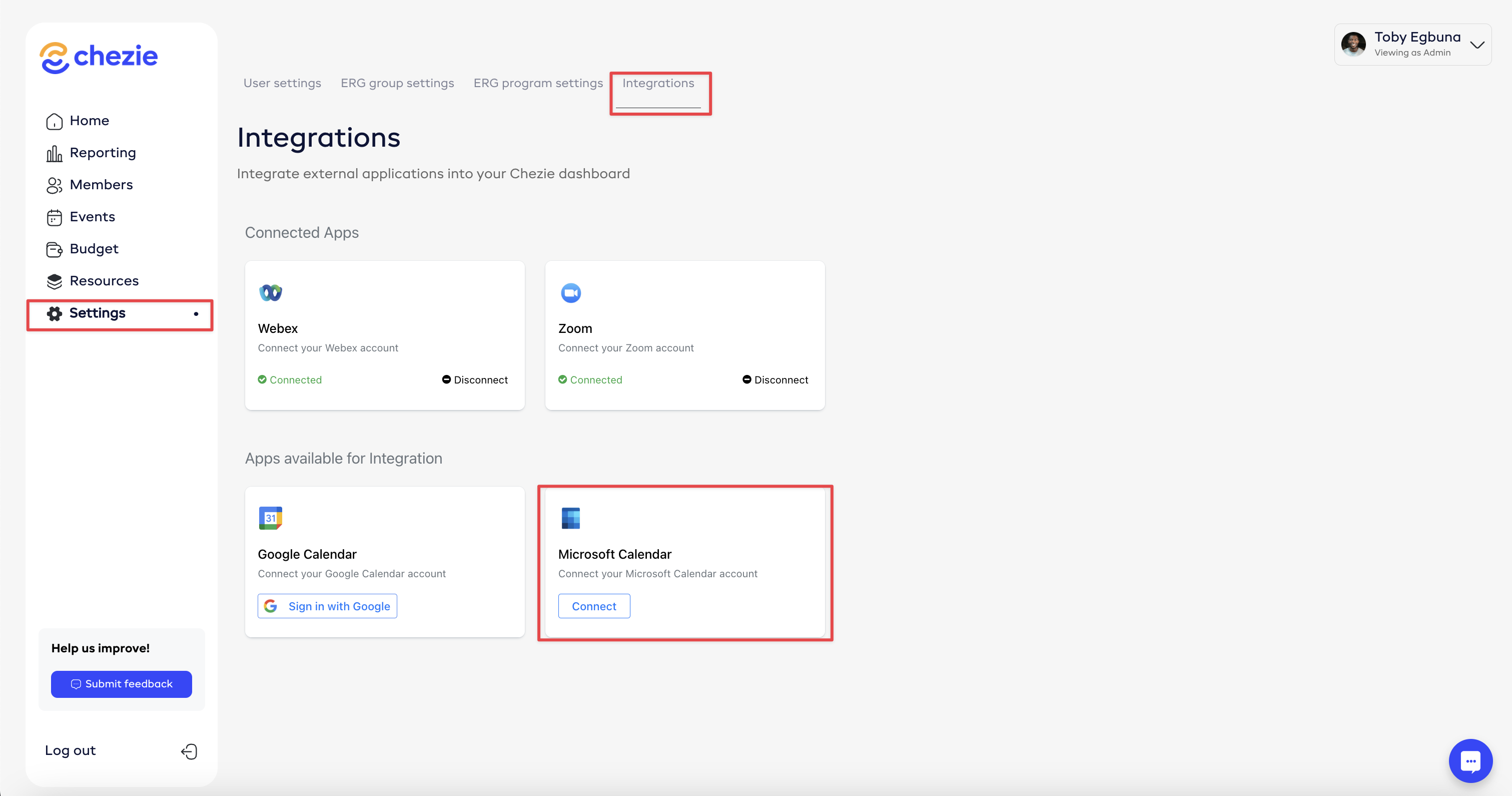Open Home from the sidebar
This screenshot has height=796, width=1512.
89,121
